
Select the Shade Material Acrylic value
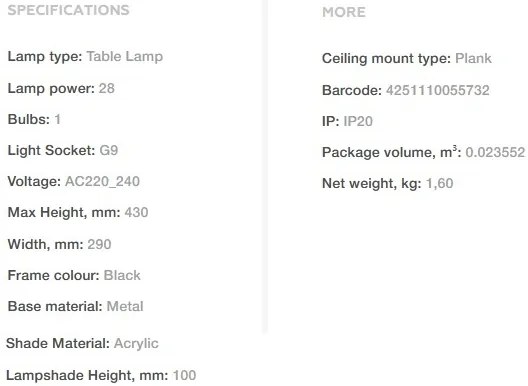136,344
